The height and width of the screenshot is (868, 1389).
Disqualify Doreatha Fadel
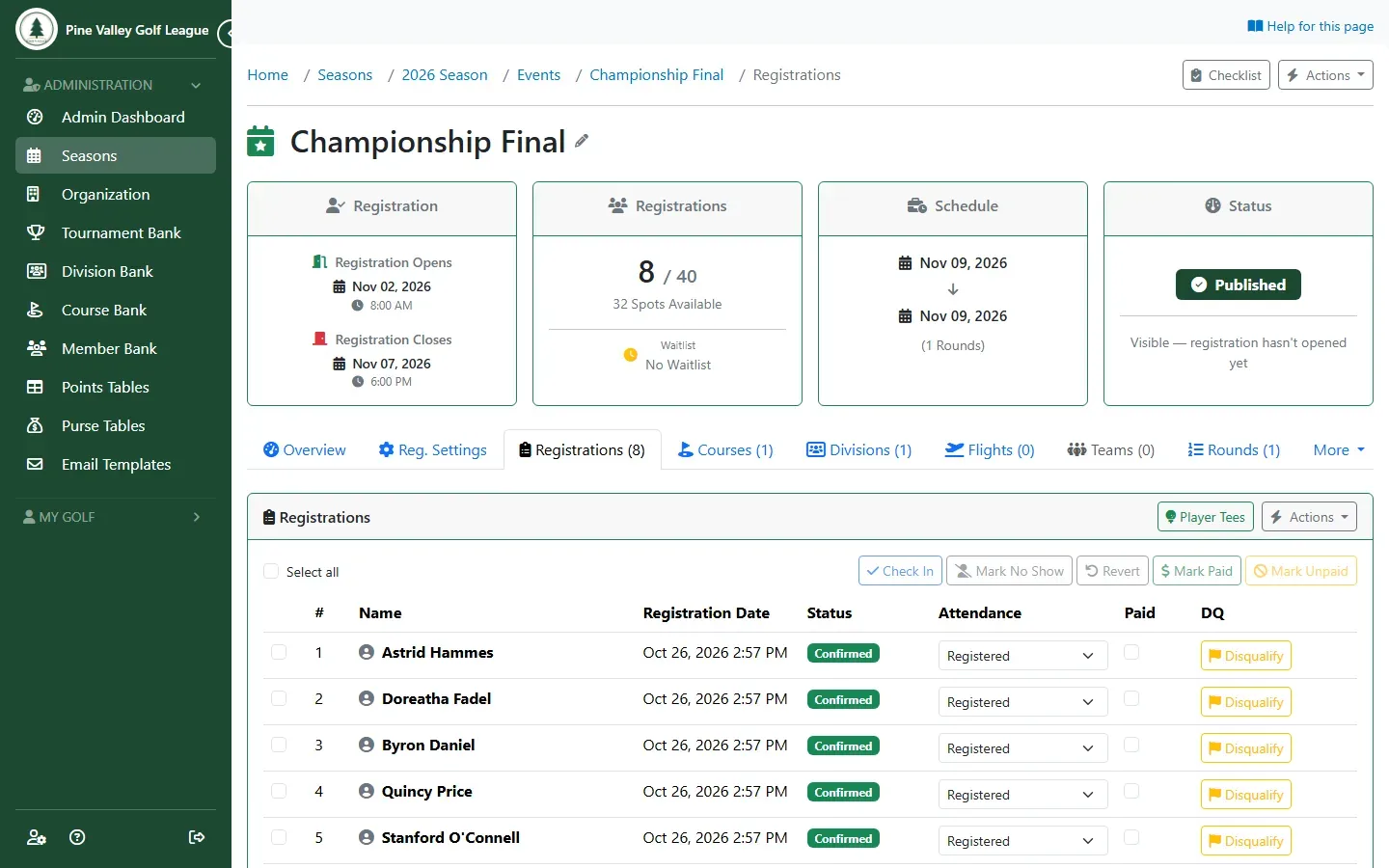click(x=1246, y=702)
